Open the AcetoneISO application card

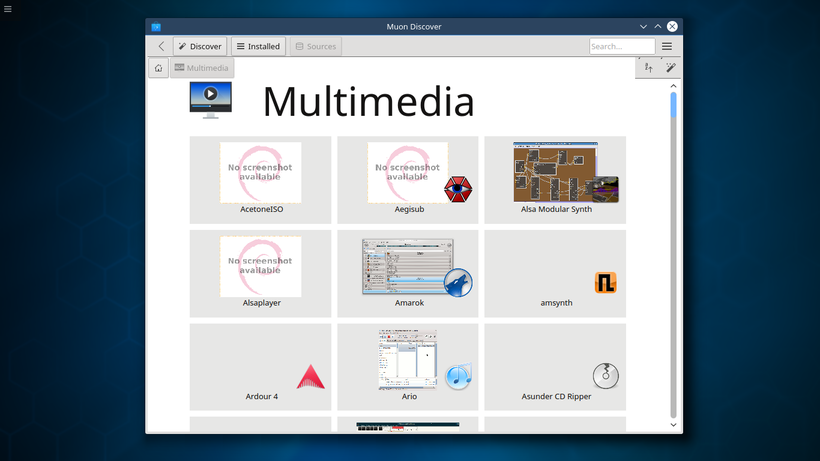point(260,180)
